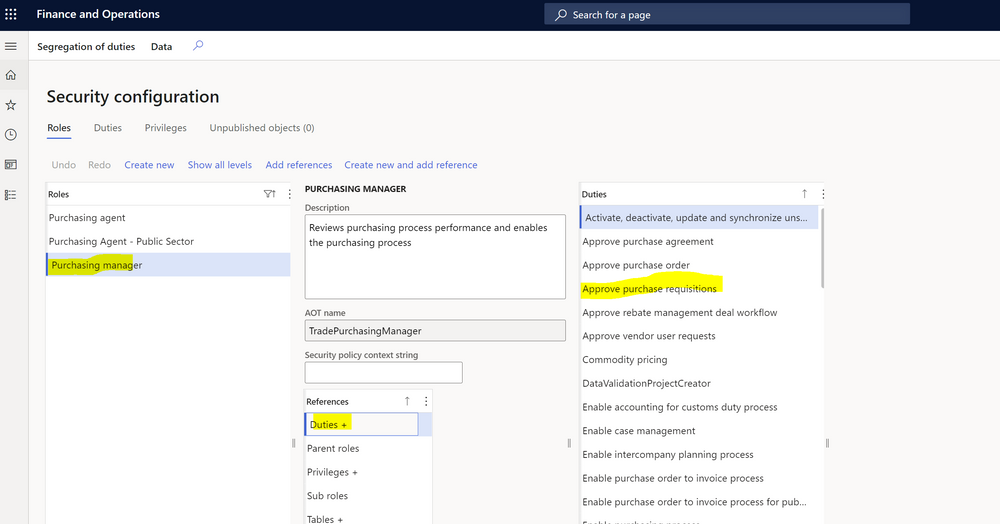Select Parent roles in References list

tap(368, 449)
